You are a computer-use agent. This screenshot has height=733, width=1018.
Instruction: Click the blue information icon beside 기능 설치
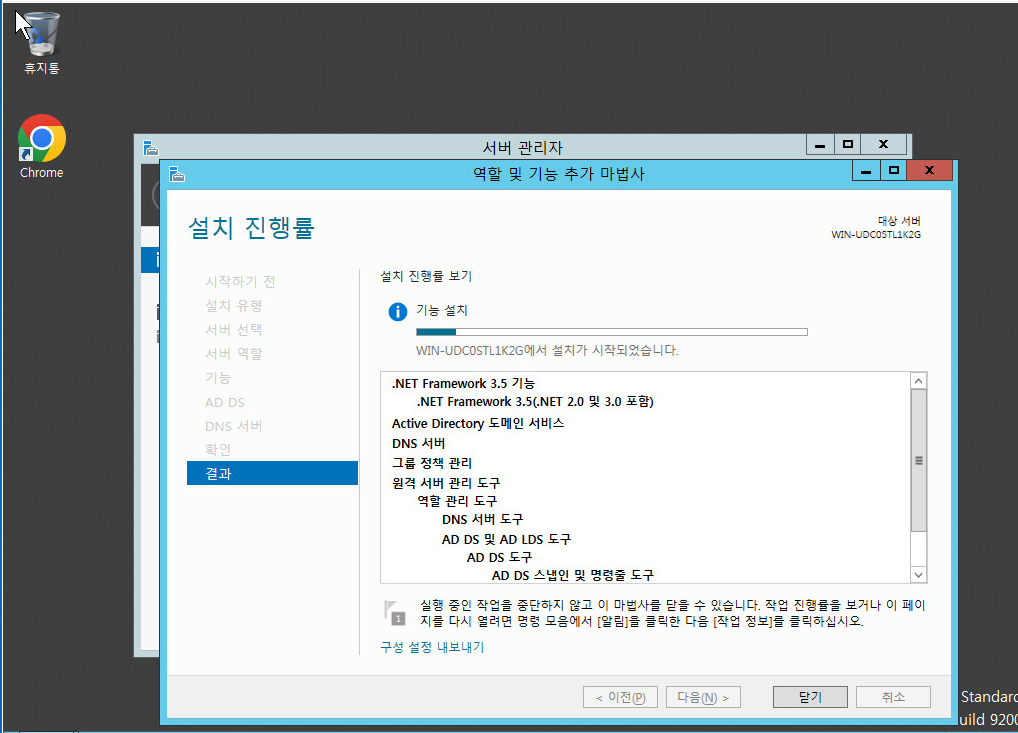point(397,312)
